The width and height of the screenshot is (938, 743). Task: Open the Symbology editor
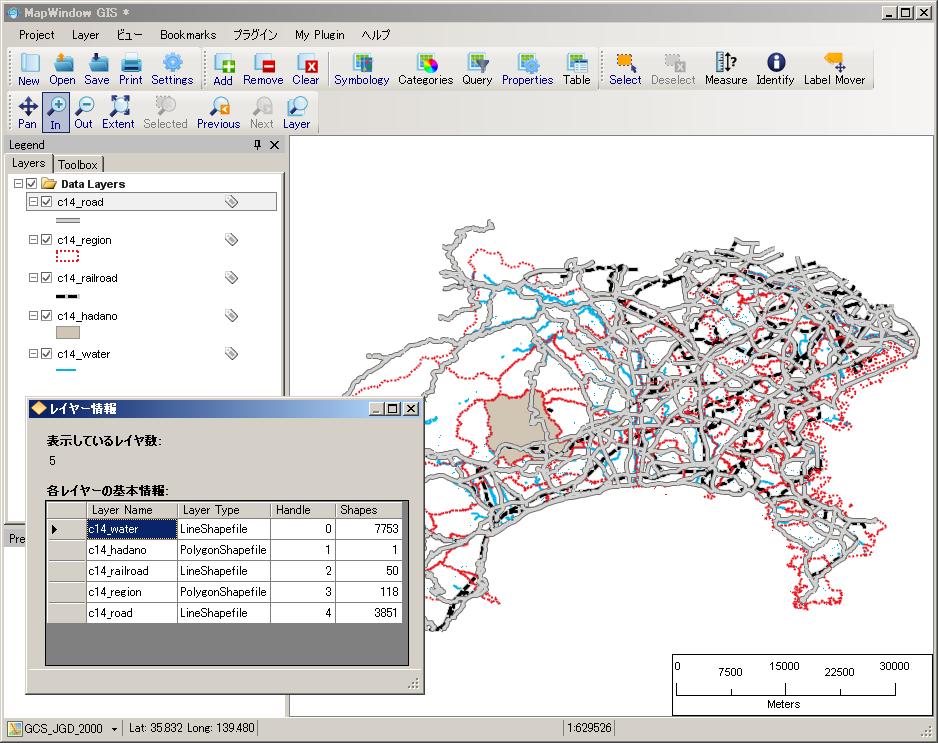coord(361,68)
